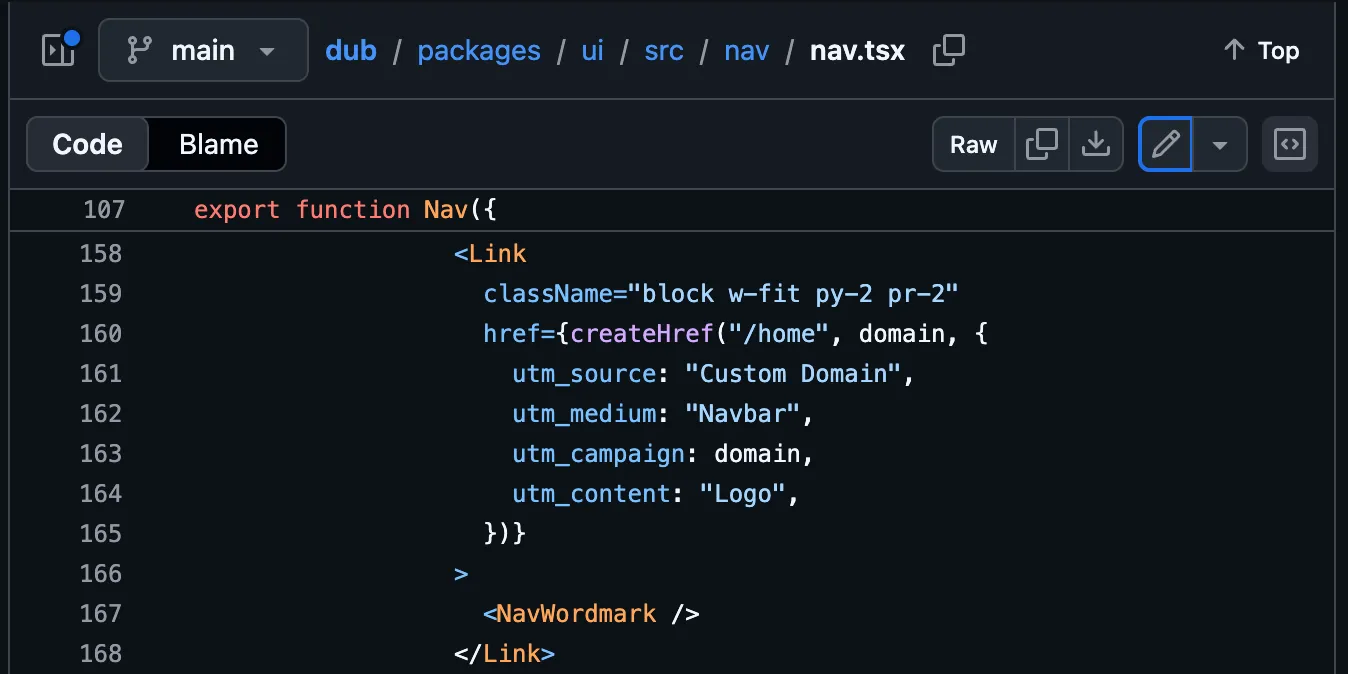The width and height of the screenshot is (1348, 674).
Task: Copy the file path nav.tsx
Action: (948, 50)
